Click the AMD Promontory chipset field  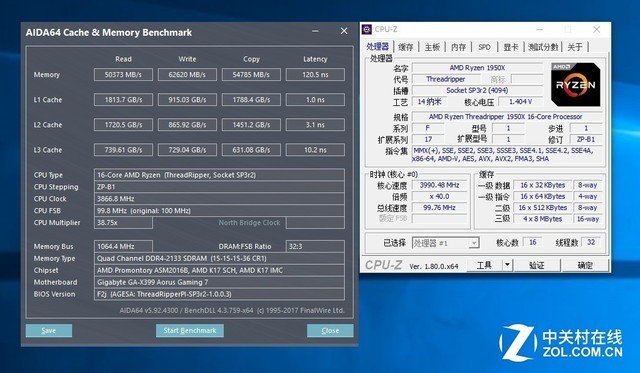coord(219,270)
